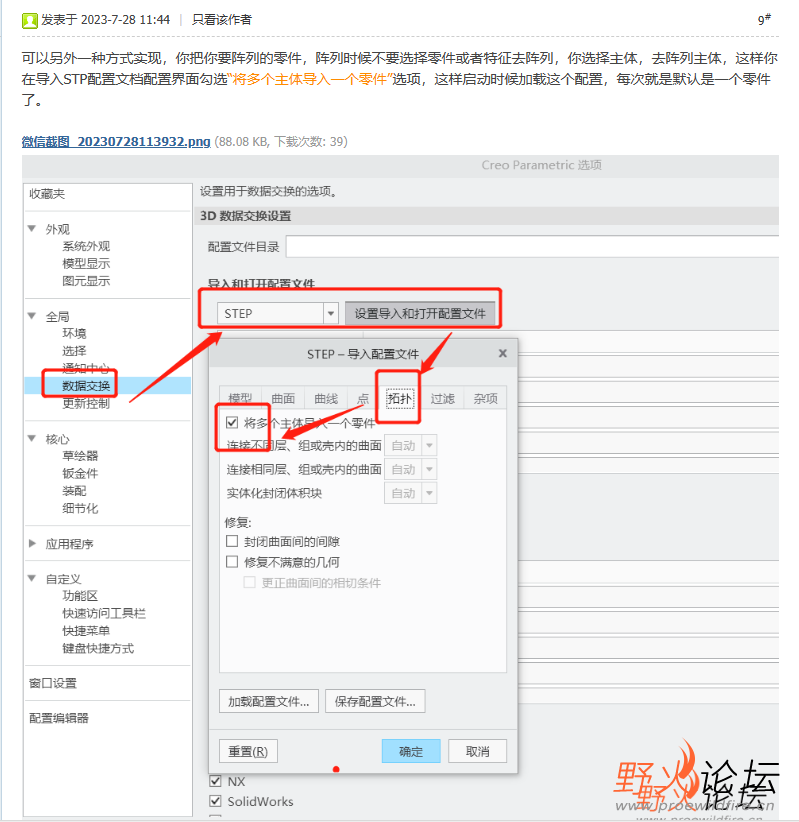
Task: Uncheck the NX checkbox
Action: 215,781
